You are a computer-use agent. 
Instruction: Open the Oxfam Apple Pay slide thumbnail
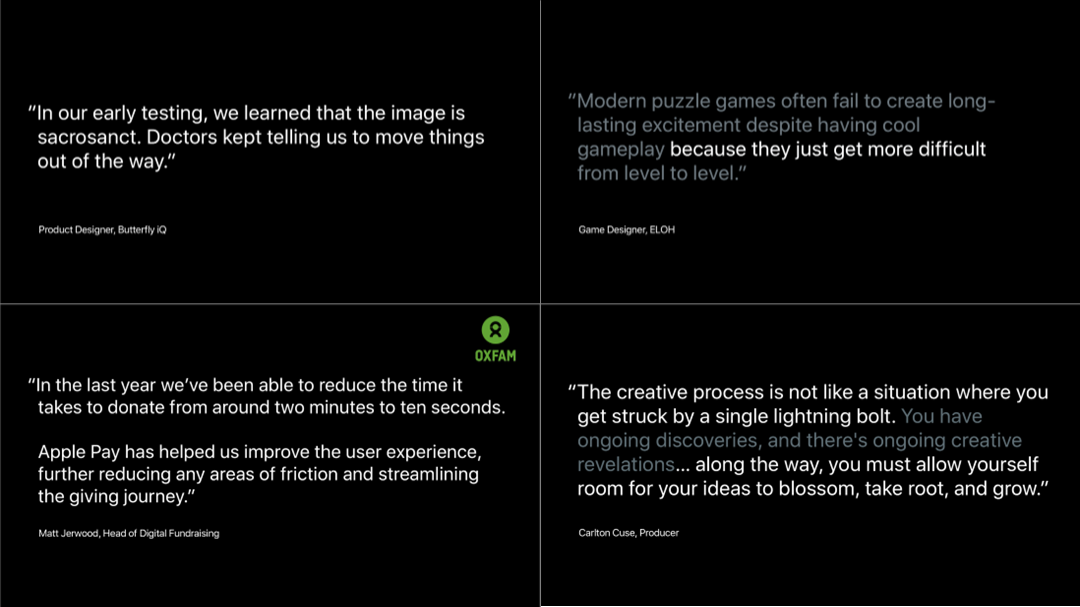[270, 455]
